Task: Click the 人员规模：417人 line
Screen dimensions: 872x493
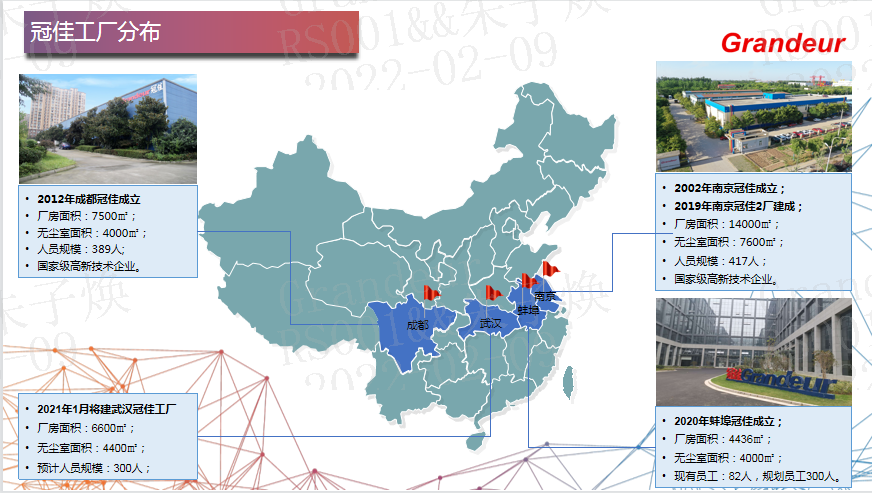Action: [721, 261]
